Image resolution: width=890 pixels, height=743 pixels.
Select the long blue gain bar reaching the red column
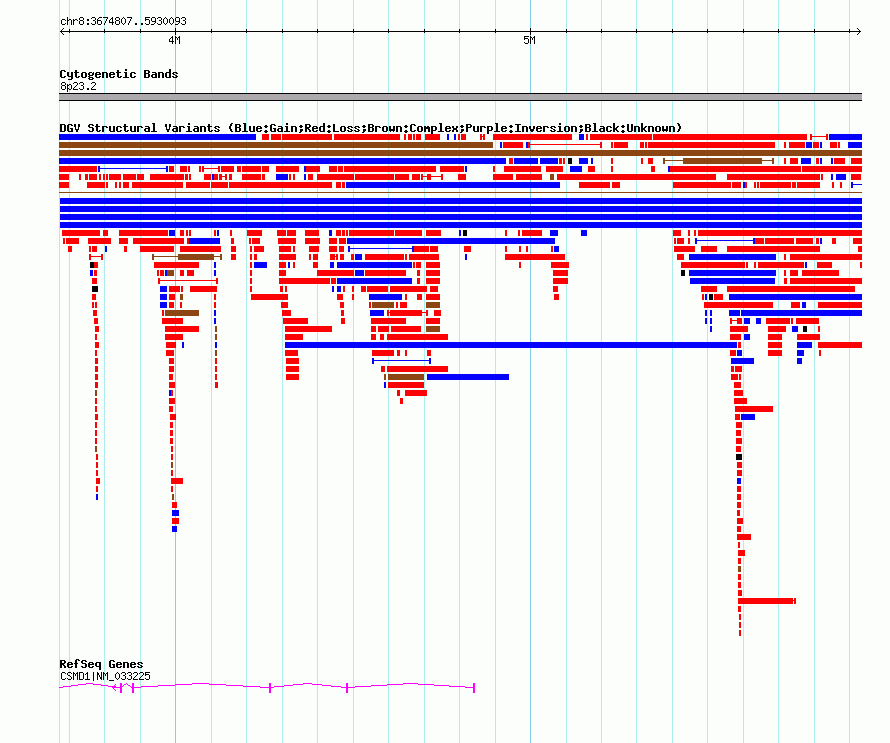(x=511, y=345)
